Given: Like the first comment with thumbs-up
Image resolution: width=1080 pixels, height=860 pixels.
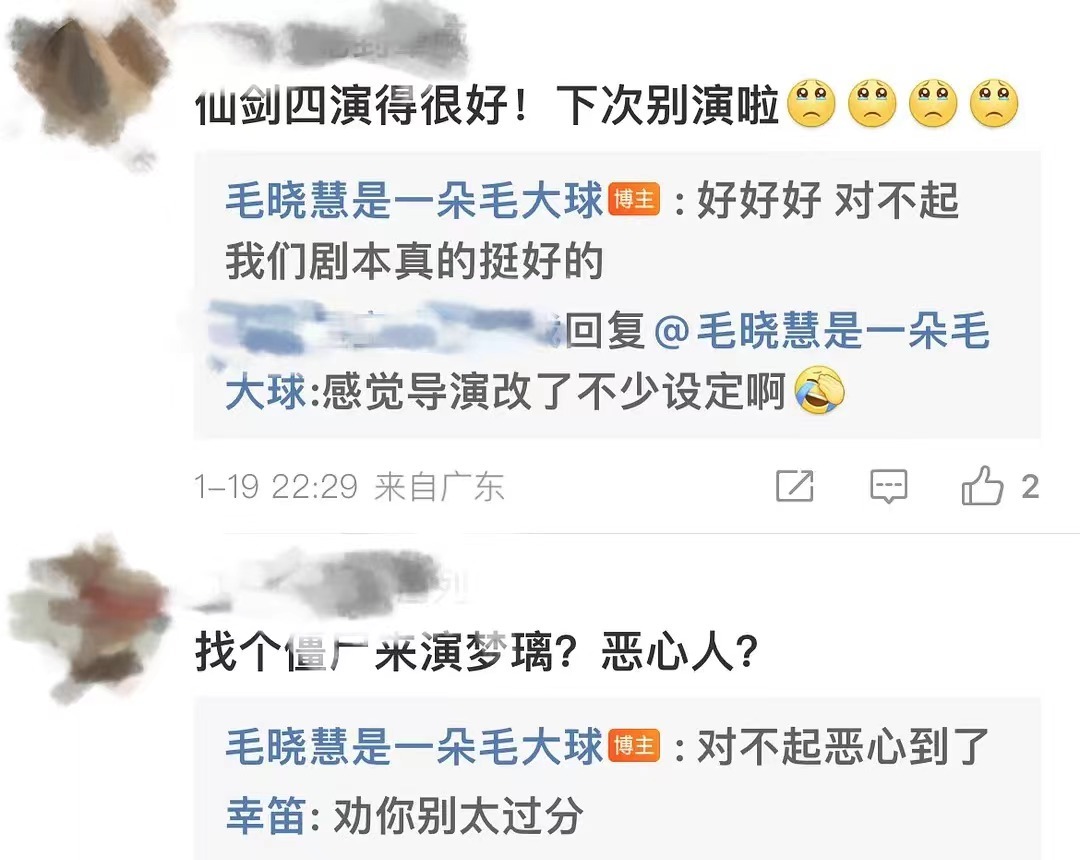Looking at the screenshot, I should tap(982, 485).
